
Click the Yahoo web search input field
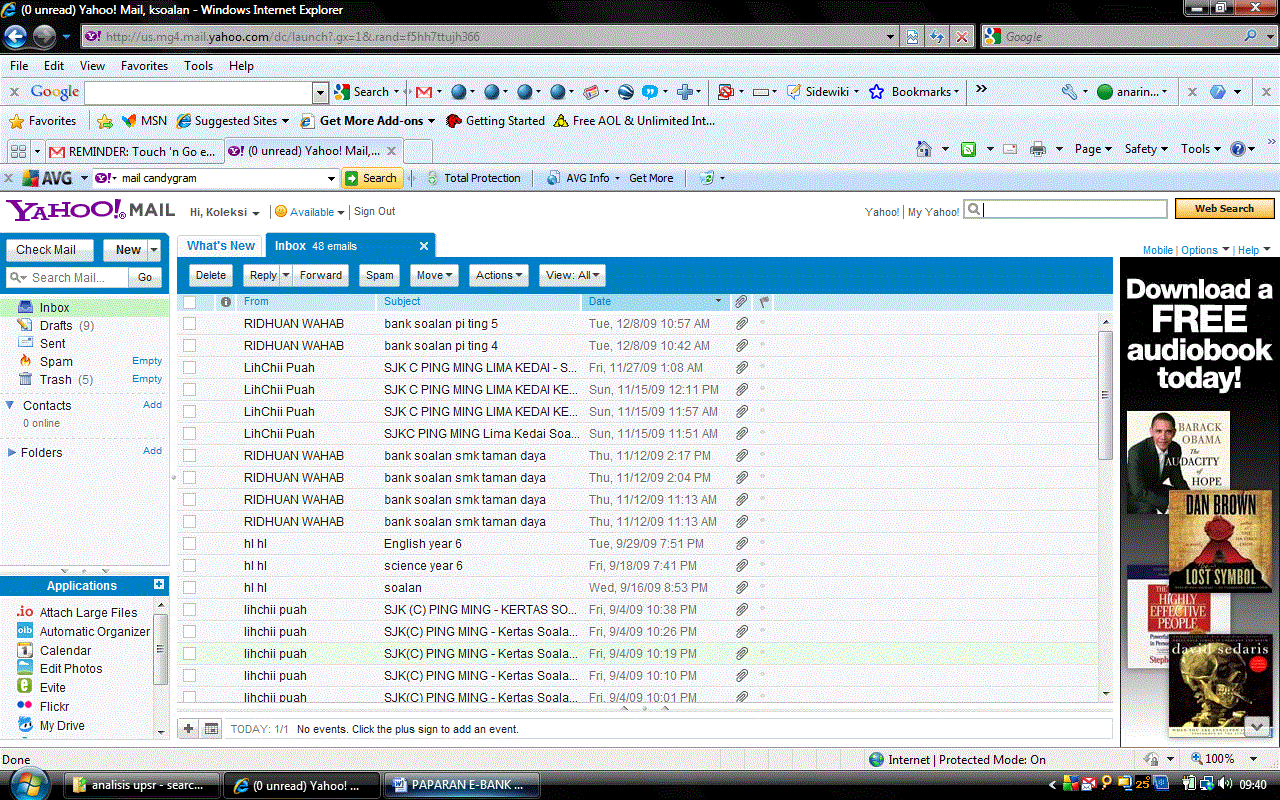pos(1066,209)
